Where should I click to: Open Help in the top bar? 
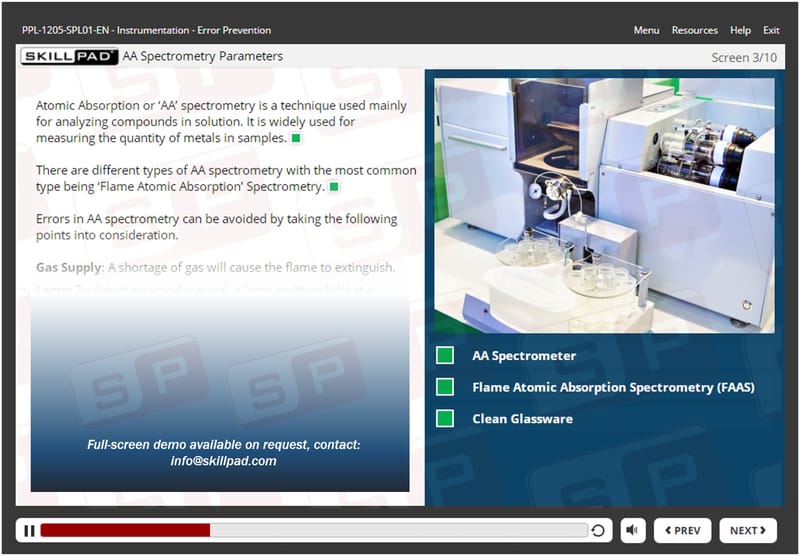(x=740, y=30)
